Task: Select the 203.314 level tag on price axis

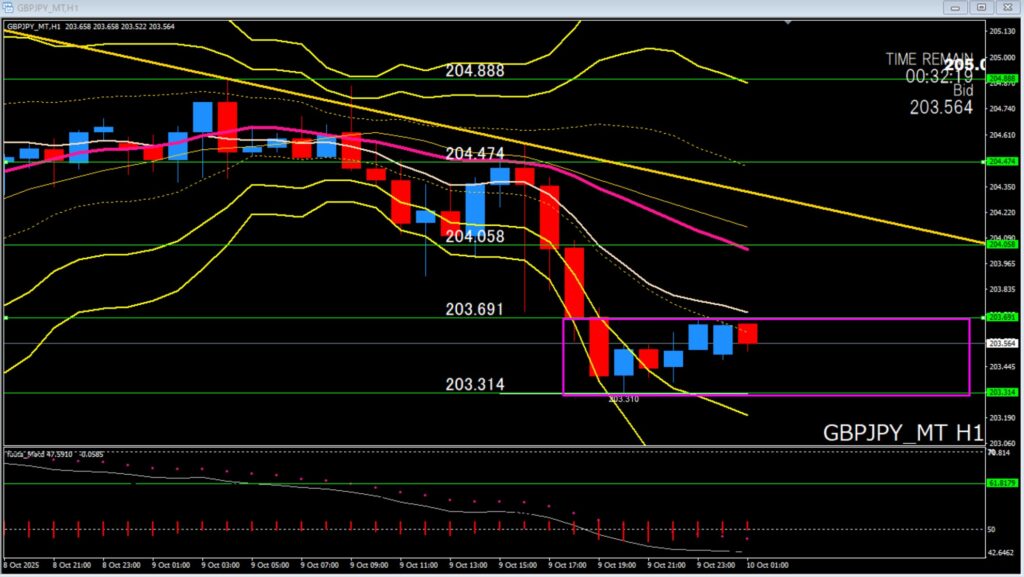Action: tap(1000, 393)
